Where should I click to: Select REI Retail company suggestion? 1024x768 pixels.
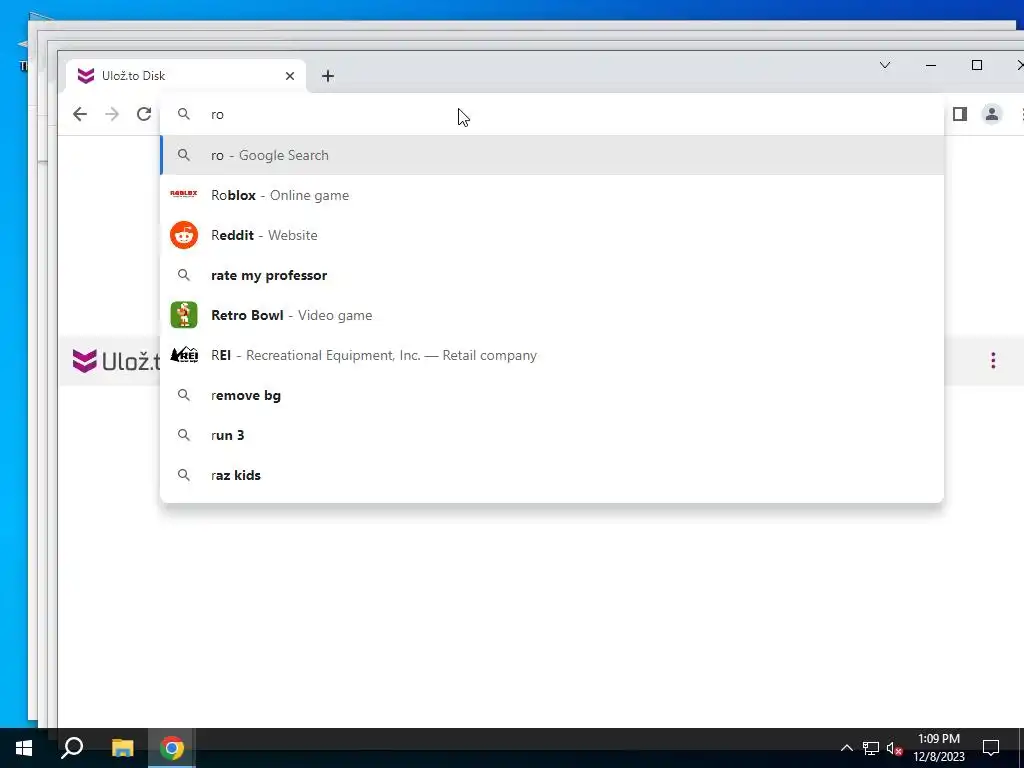pos(552,355)
